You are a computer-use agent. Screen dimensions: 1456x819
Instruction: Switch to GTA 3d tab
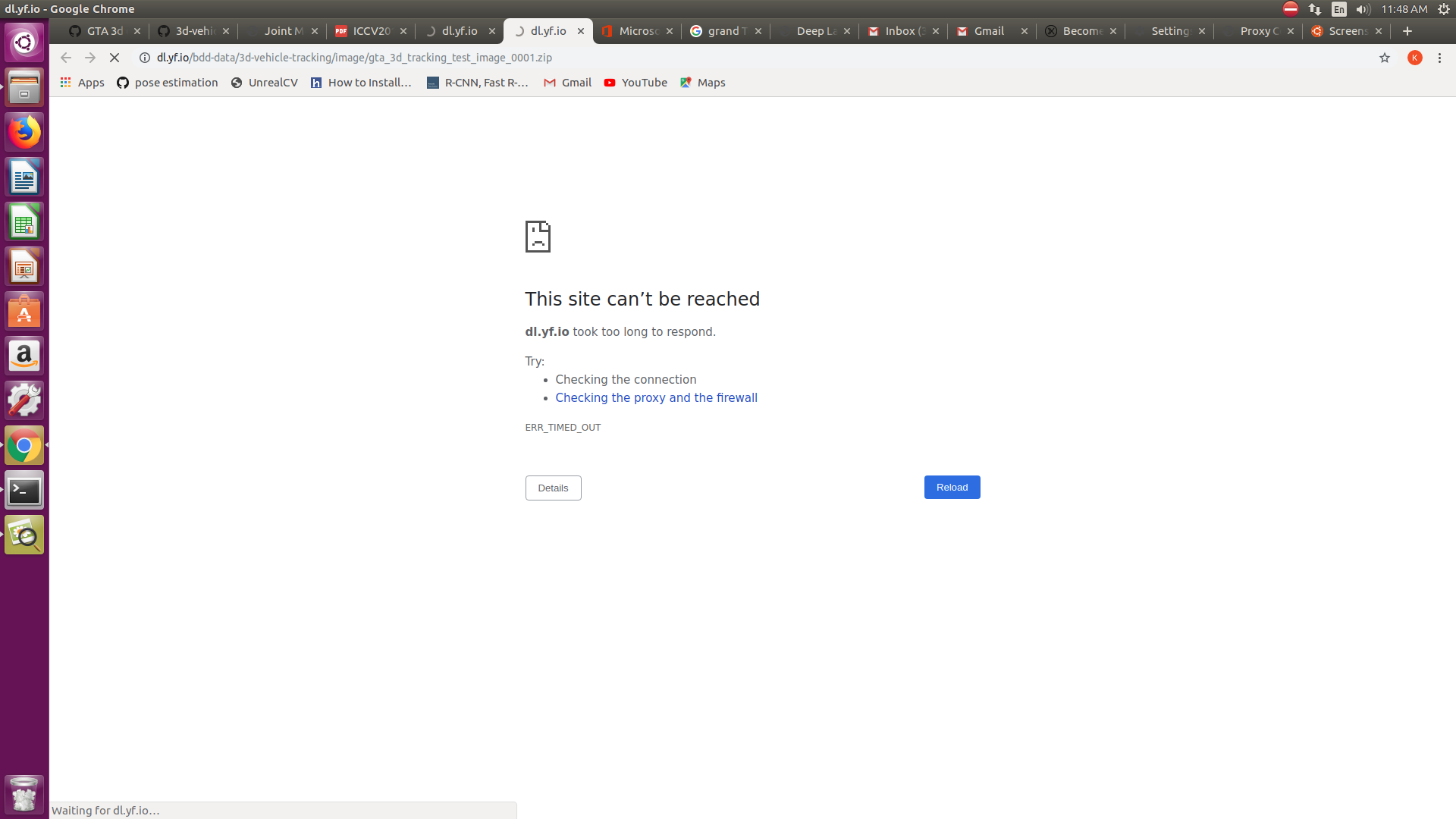[x=96, y=31]
